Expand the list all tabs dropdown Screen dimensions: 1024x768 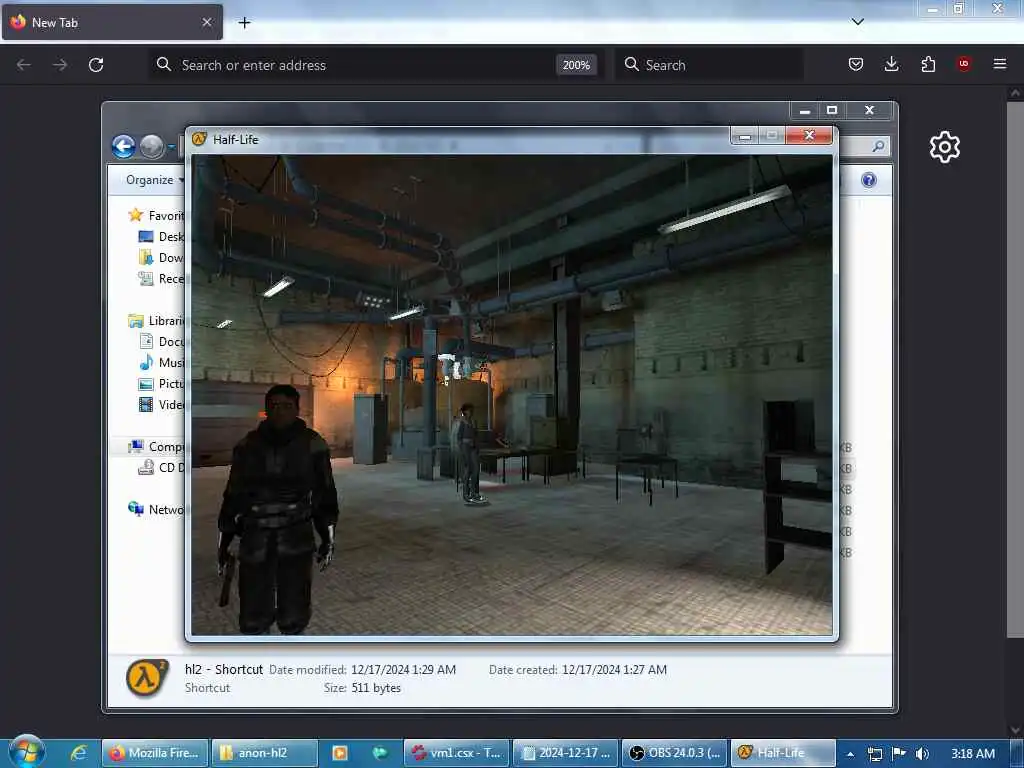click(x=858, y=22)
